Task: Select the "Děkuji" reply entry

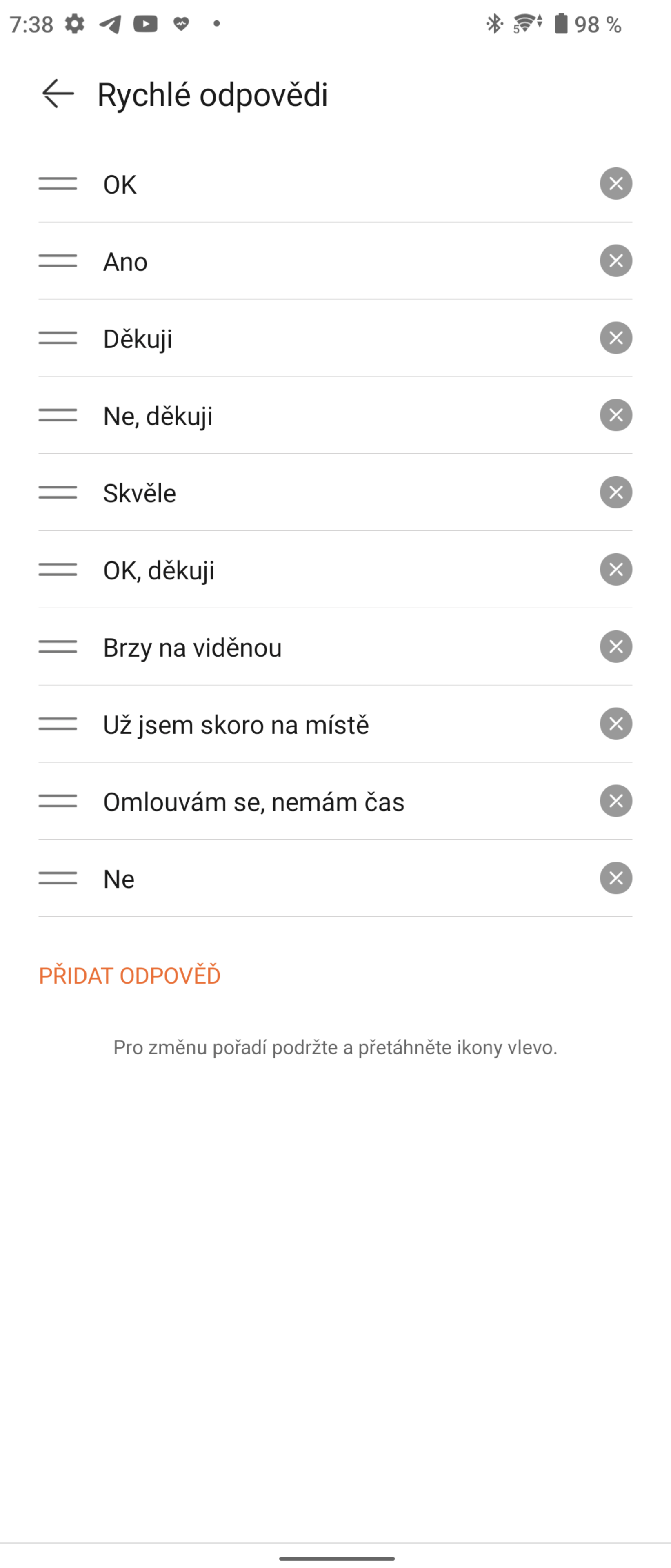Action: pos(138,339)
